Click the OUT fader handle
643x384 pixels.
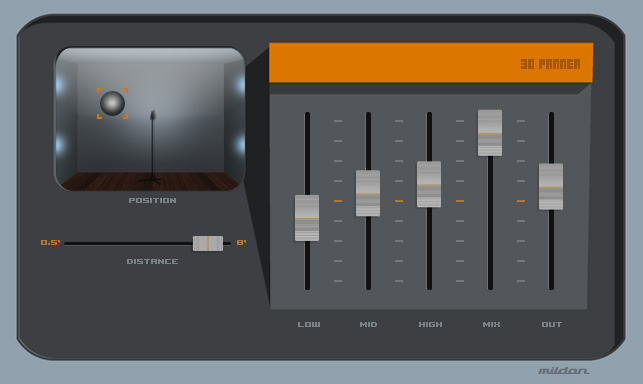click(x=551, y=187)
